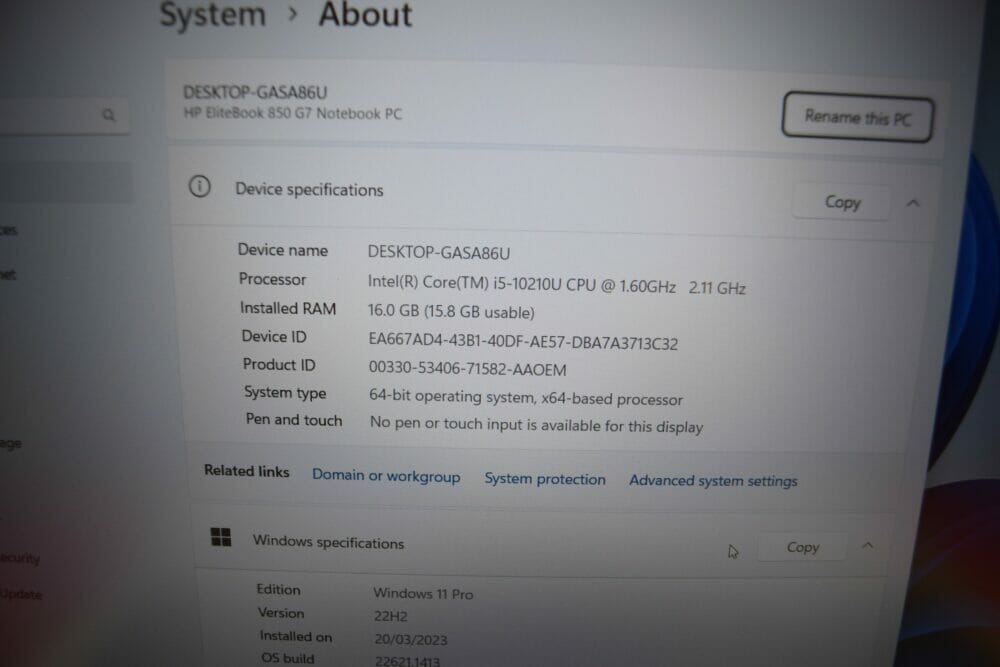Click the Pen and touch label
Screen dimensions: 1000x667
[x=294, y=420]
